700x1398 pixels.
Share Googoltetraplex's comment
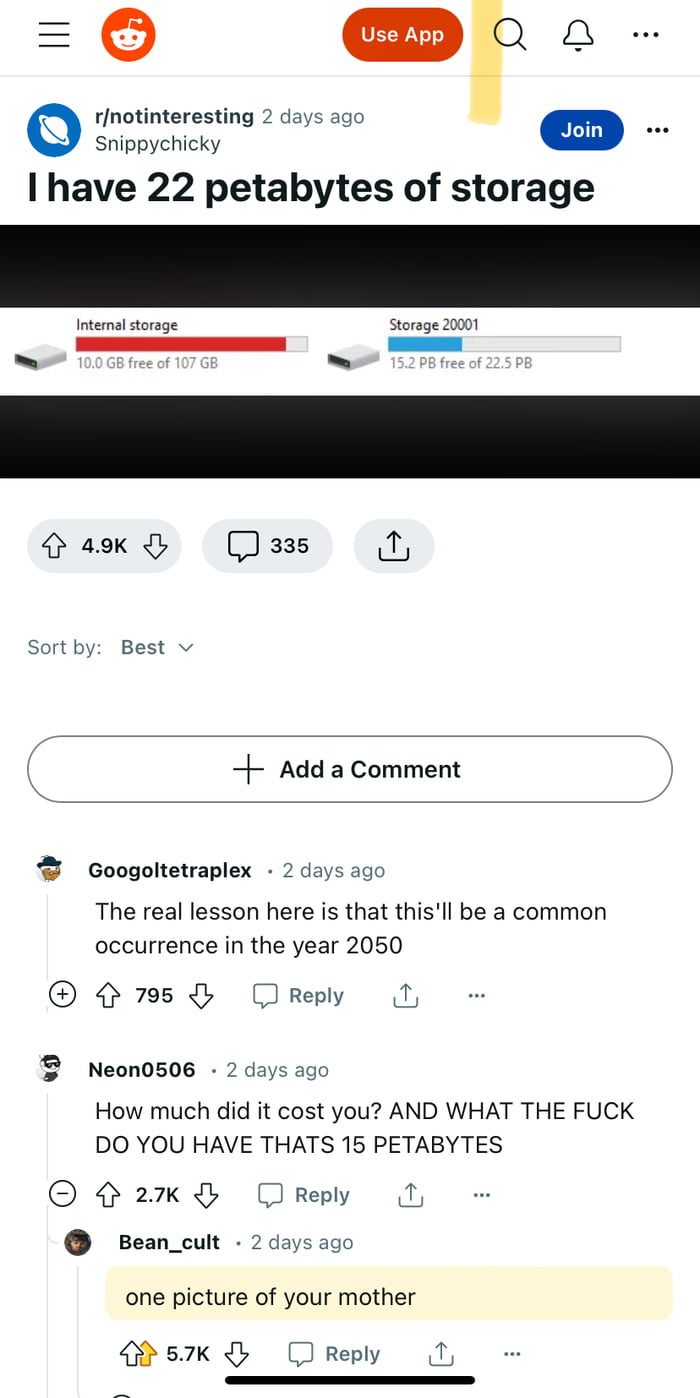click(405, 995)
